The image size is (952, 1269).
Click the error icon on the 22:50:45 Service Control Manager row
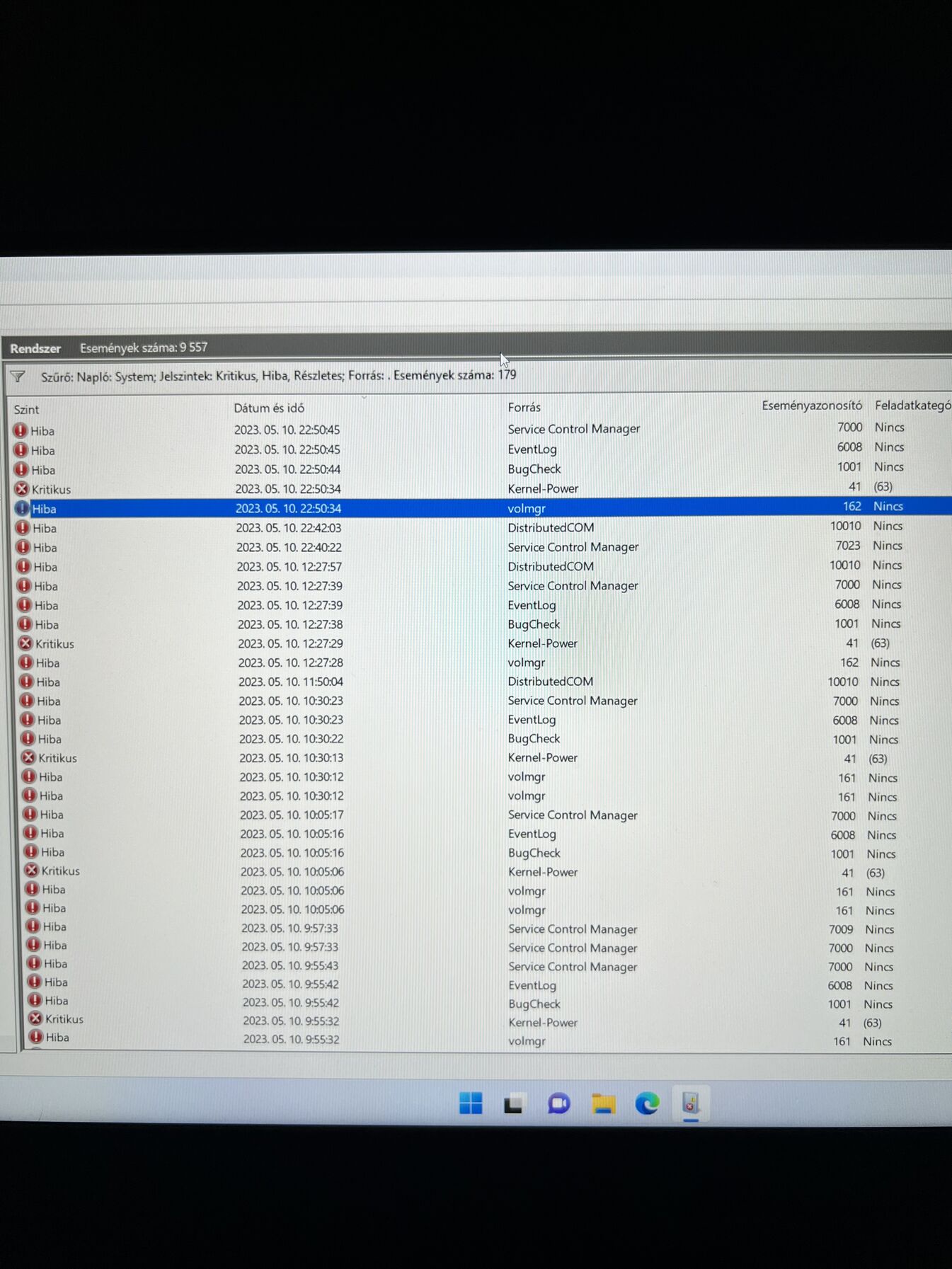point(21,430)
